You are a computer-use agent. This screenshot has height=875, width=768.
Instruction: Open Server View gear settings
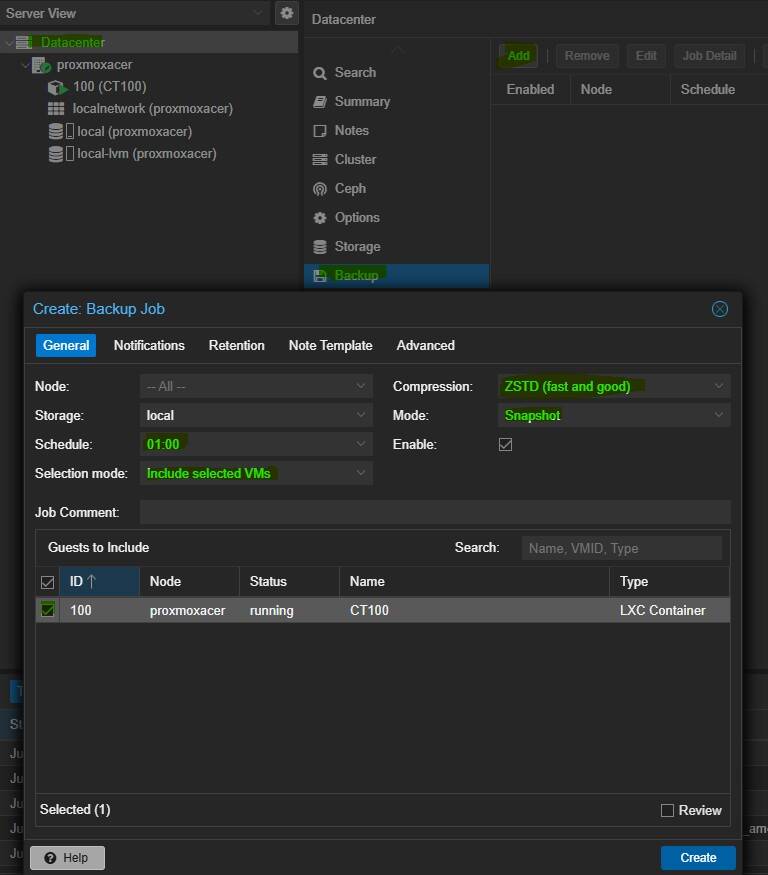[287, 13]
